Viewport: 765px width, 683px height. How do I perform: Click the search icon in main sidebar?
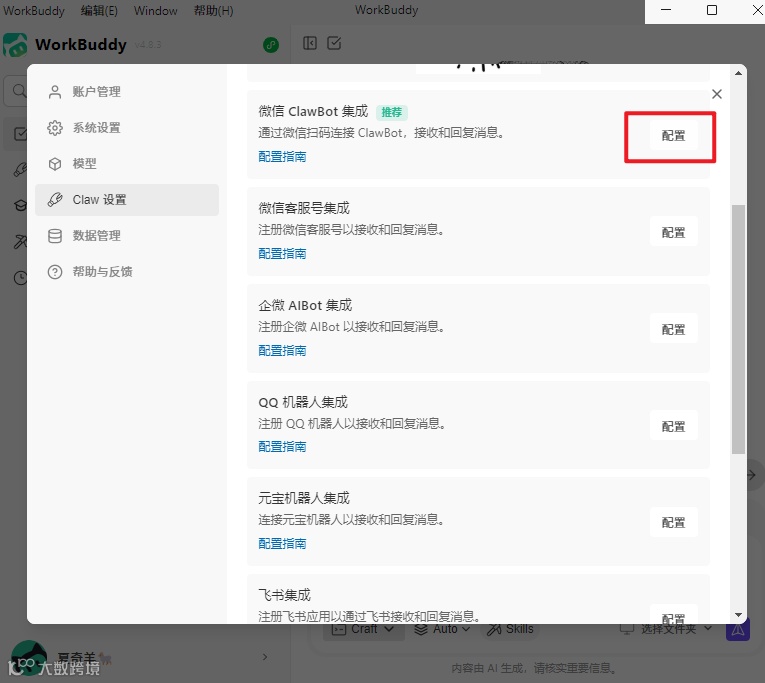(x=19, y=91)
